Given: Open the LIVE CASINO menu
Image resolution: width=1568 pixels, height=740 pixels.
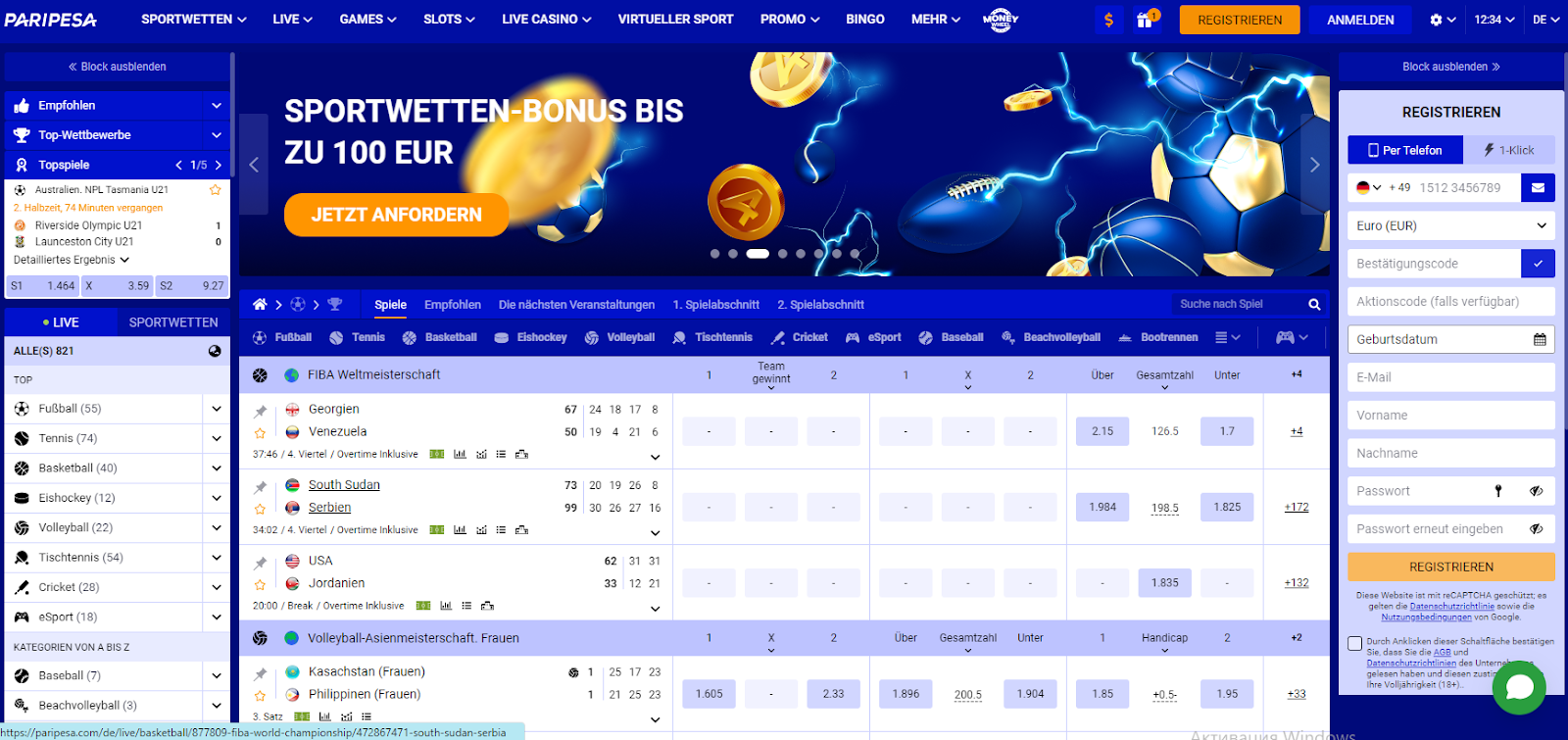Looking at the screenshot, I should (x=546, y=20).
